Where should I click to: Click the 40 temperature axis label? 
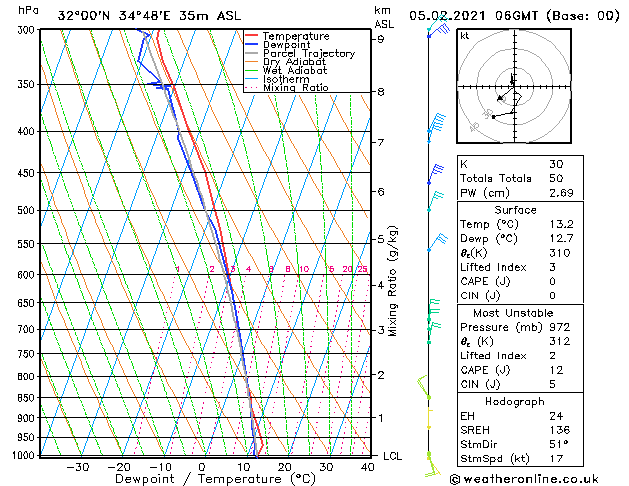coord(367,467)
